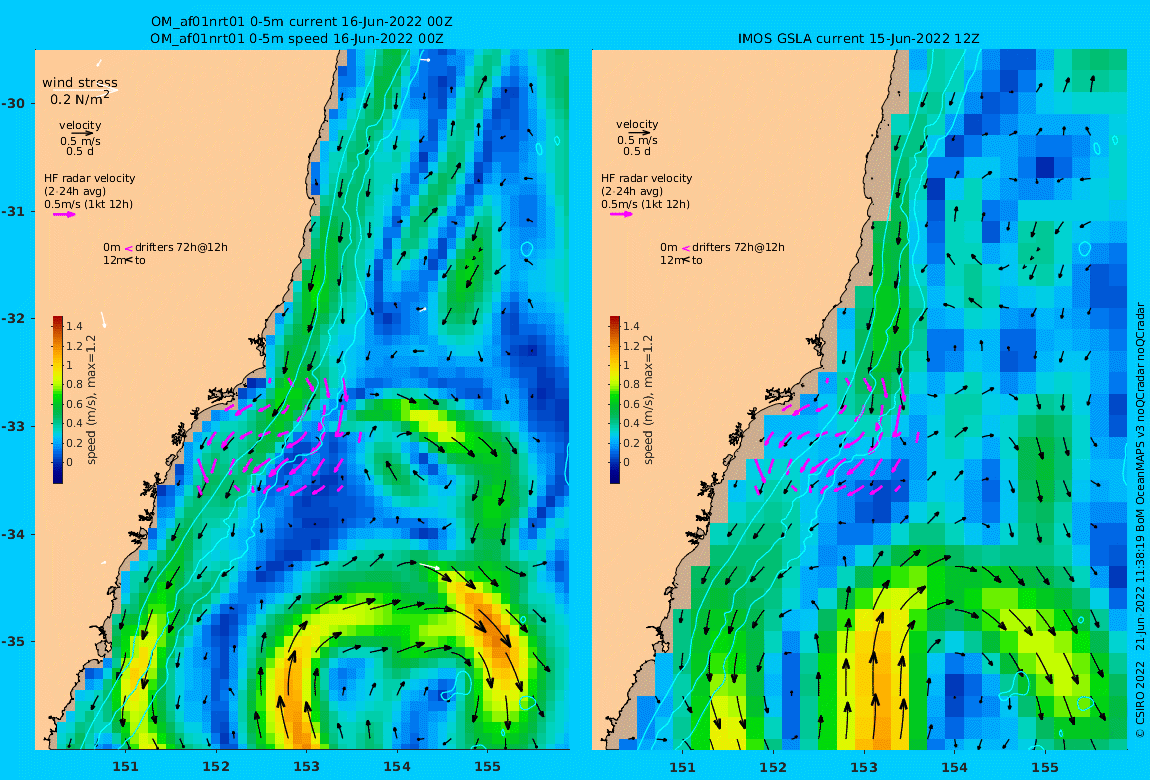Click 'velocity' label in right map legend
The image size is (1150, 780).
[637, 125]
